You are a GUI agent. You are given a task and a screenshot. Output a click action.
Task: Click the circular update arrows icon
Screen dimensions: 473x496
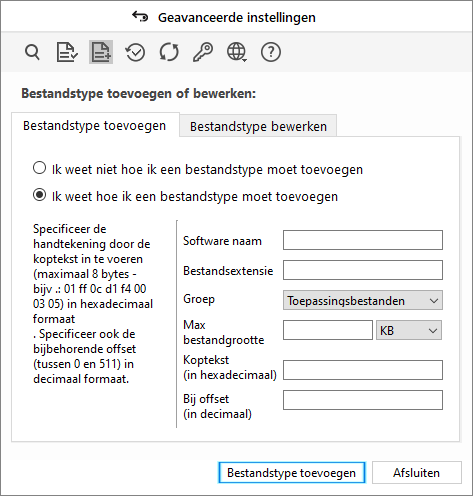tap(169, 52)
